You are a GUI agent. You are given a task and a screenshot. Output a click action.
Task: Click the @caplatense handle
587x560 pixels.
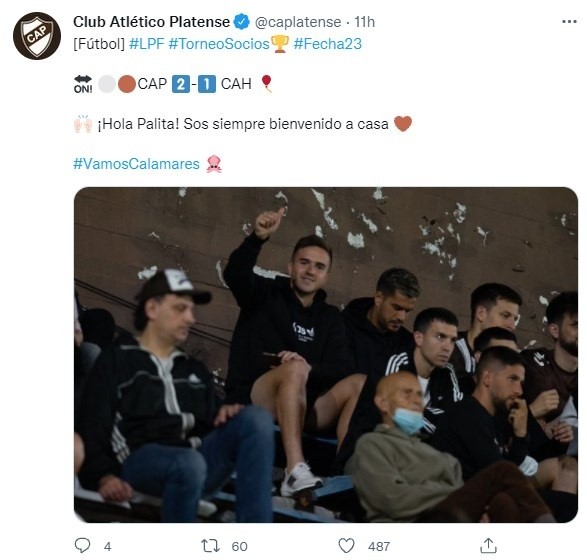[x=298, y=22]
